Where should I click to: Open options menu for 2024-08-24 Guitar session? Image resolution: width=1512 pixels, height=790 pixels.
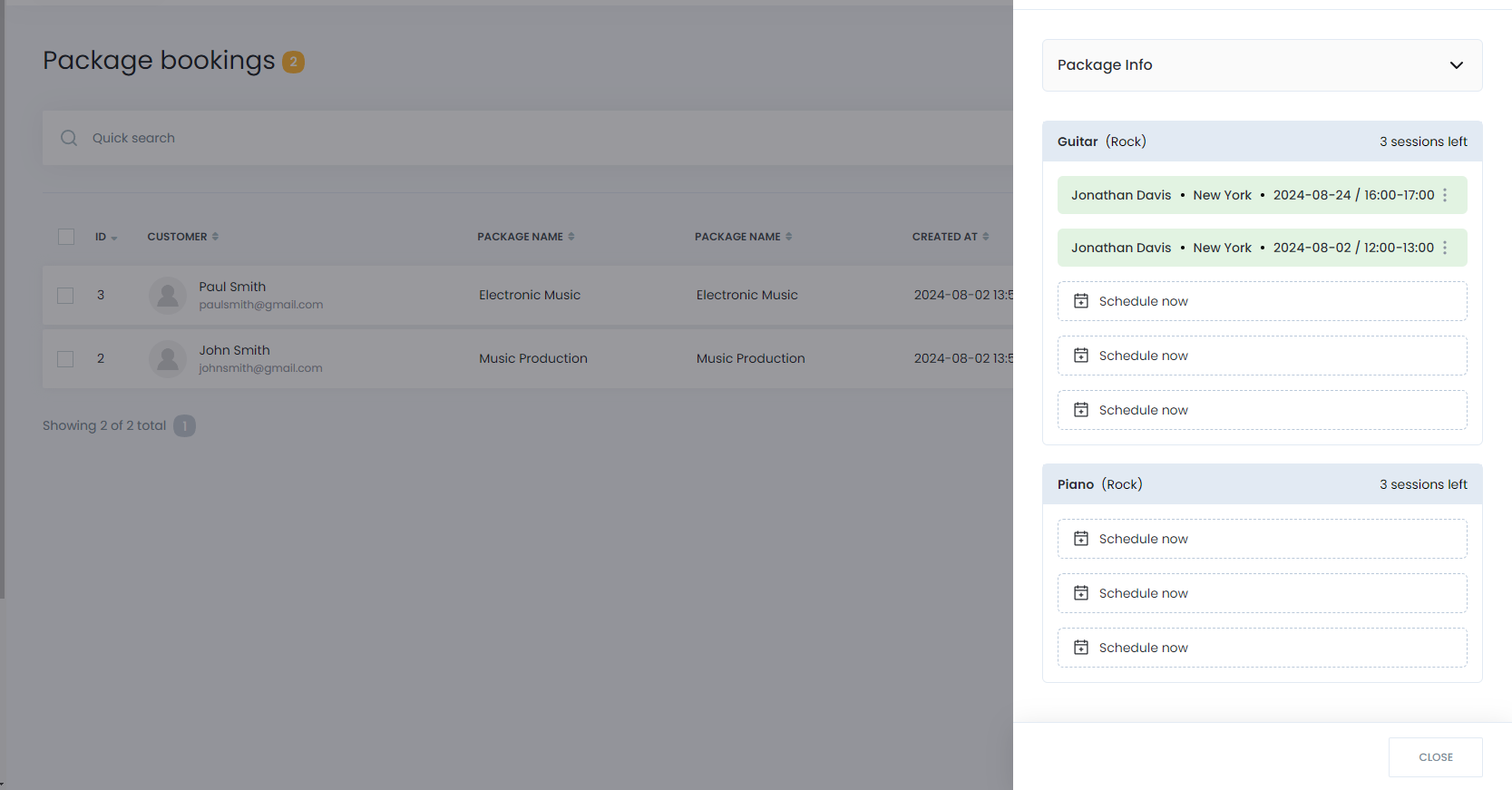click(1445, 195)
